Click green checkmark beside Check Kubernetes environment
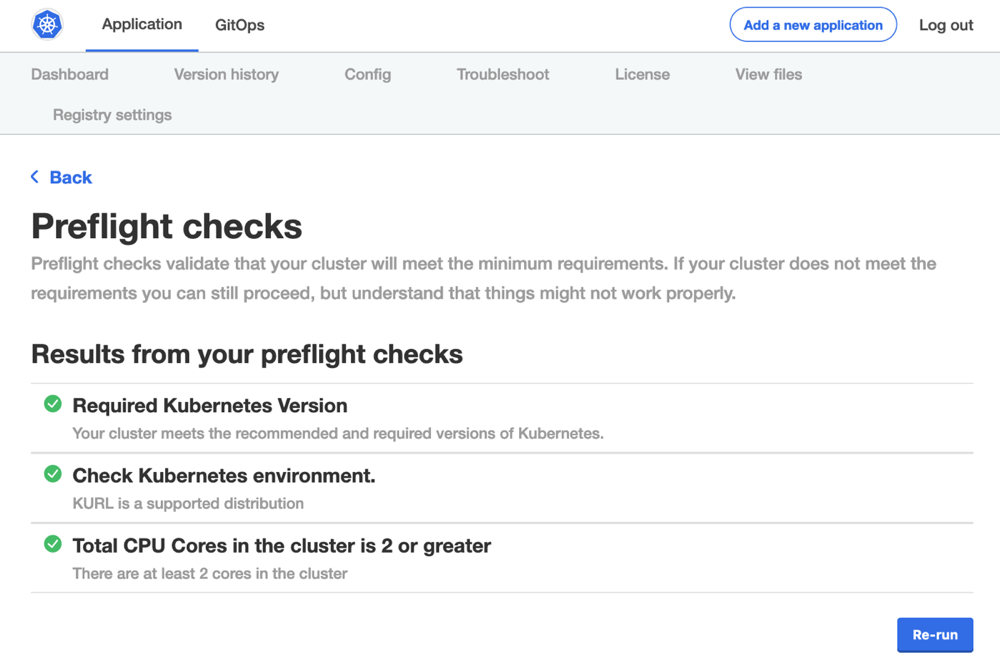The image size is (1000, 666). click(x=53, y=474)
